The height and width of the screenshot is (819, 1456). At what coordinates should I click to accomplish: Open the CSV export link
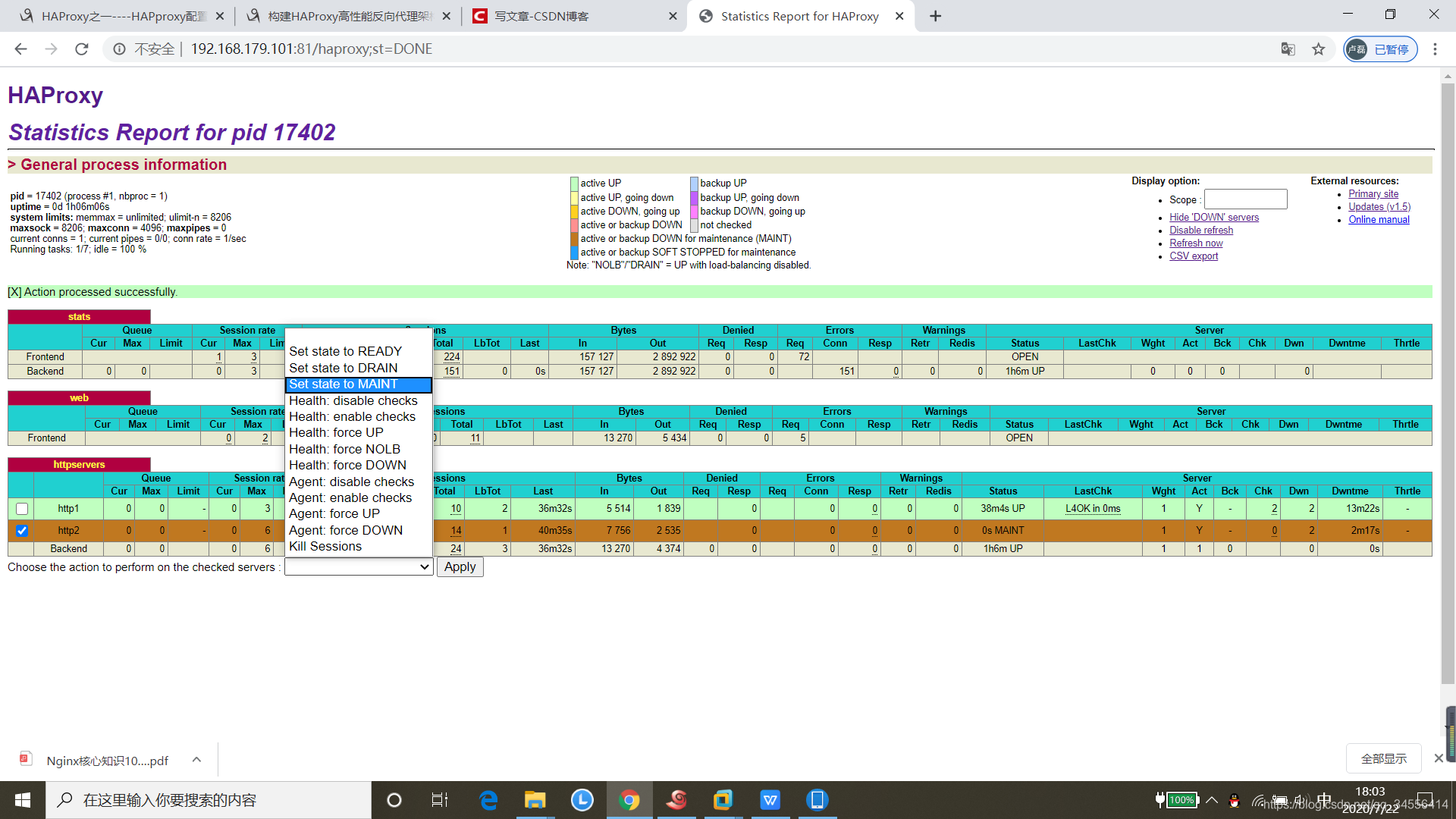pos(1193,256)
